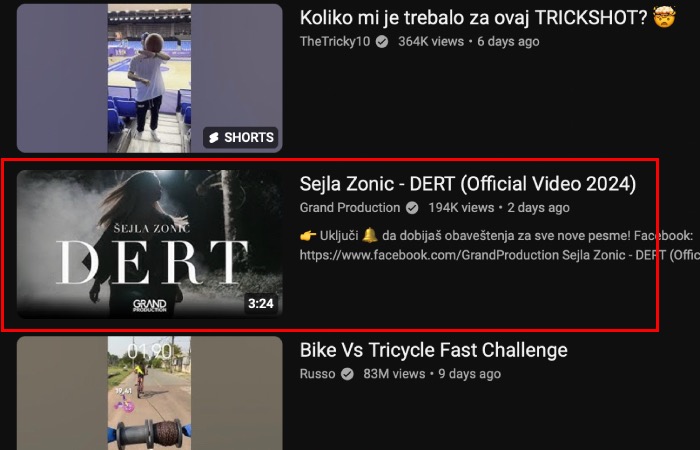Click the bell emoji in the description
Viewport: 700px width, 450px height.
(370, 235)
